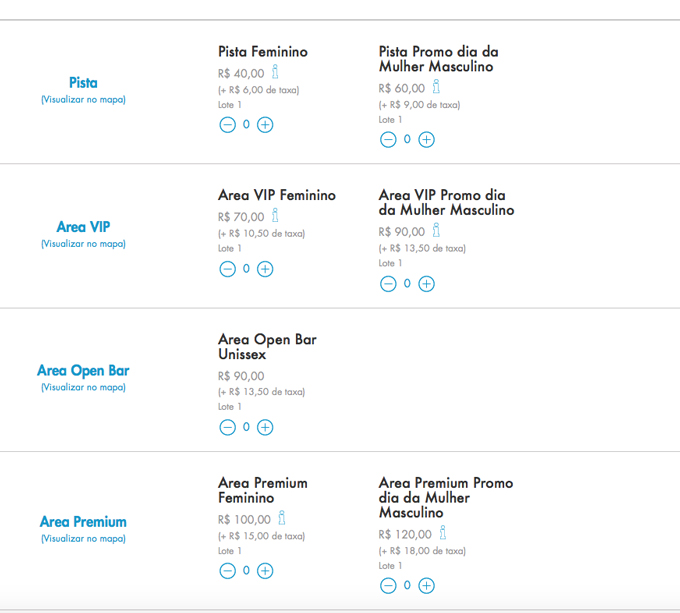Click the male icon beside Area Premium Promo price
This screenshot has height=613, width=680.
(442, 534)
